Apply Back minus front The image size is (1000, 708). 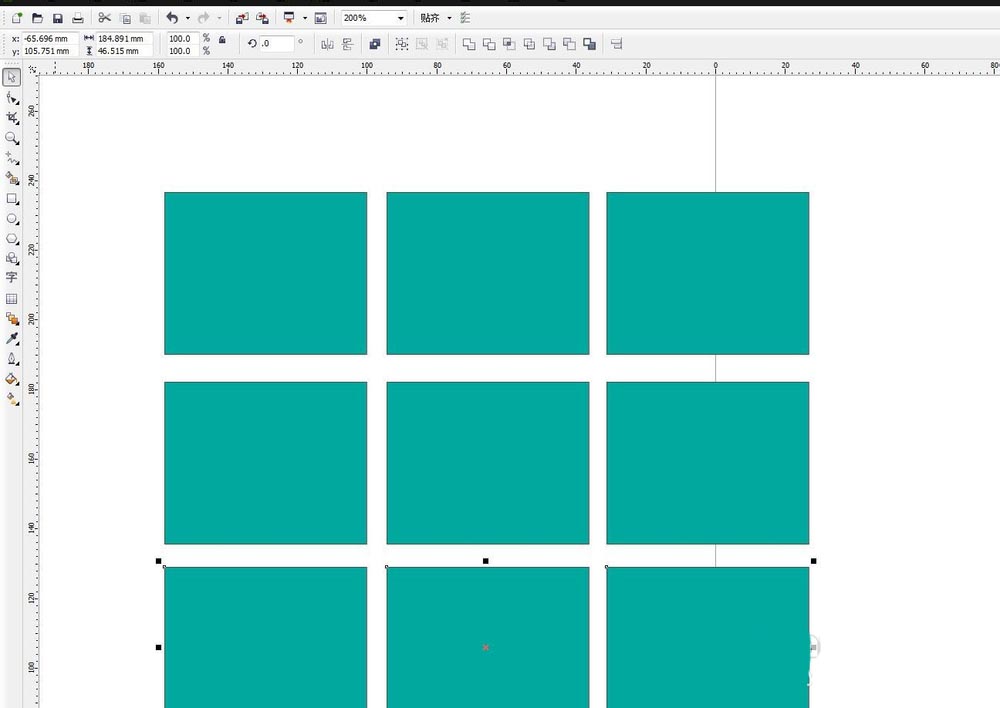[570, 44]
